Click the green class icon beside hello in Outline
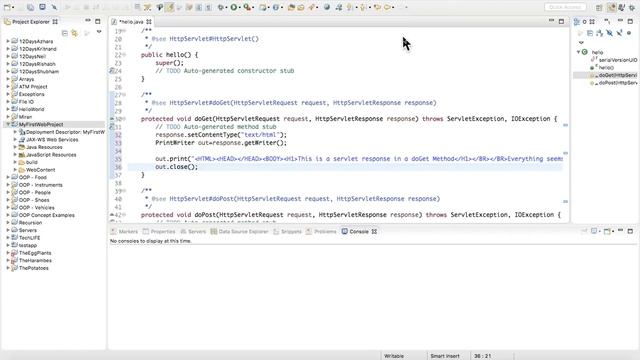The image size is (640, 360). click(585, 52)
